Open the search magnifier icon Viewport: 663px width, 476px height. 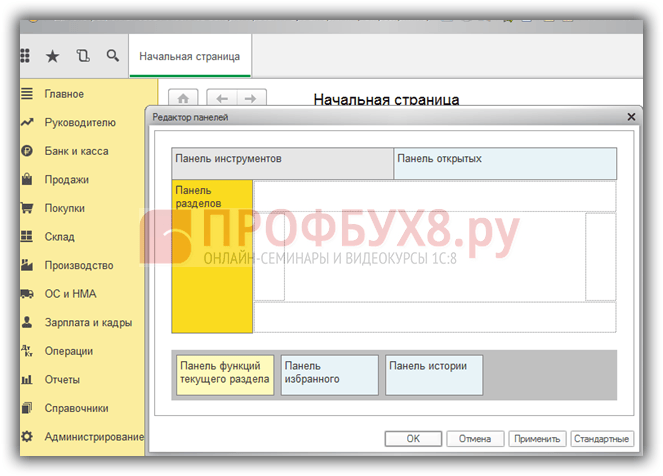click(x=112, y=55)
